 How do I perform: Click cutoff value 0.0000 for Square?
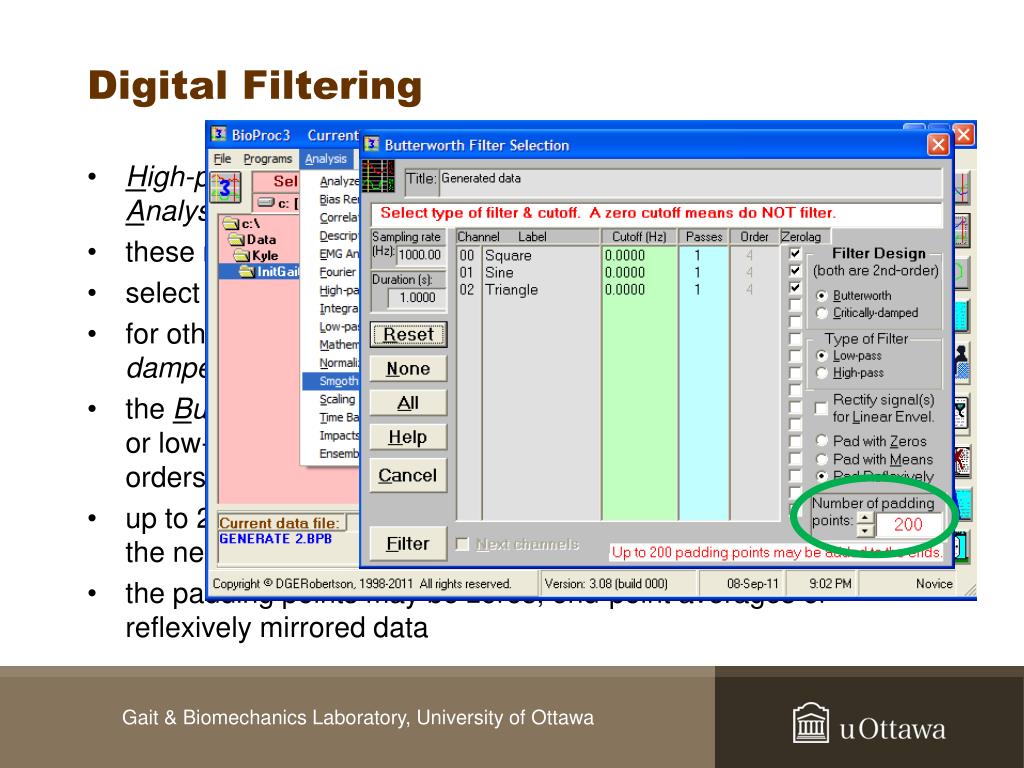click(625, 255)
